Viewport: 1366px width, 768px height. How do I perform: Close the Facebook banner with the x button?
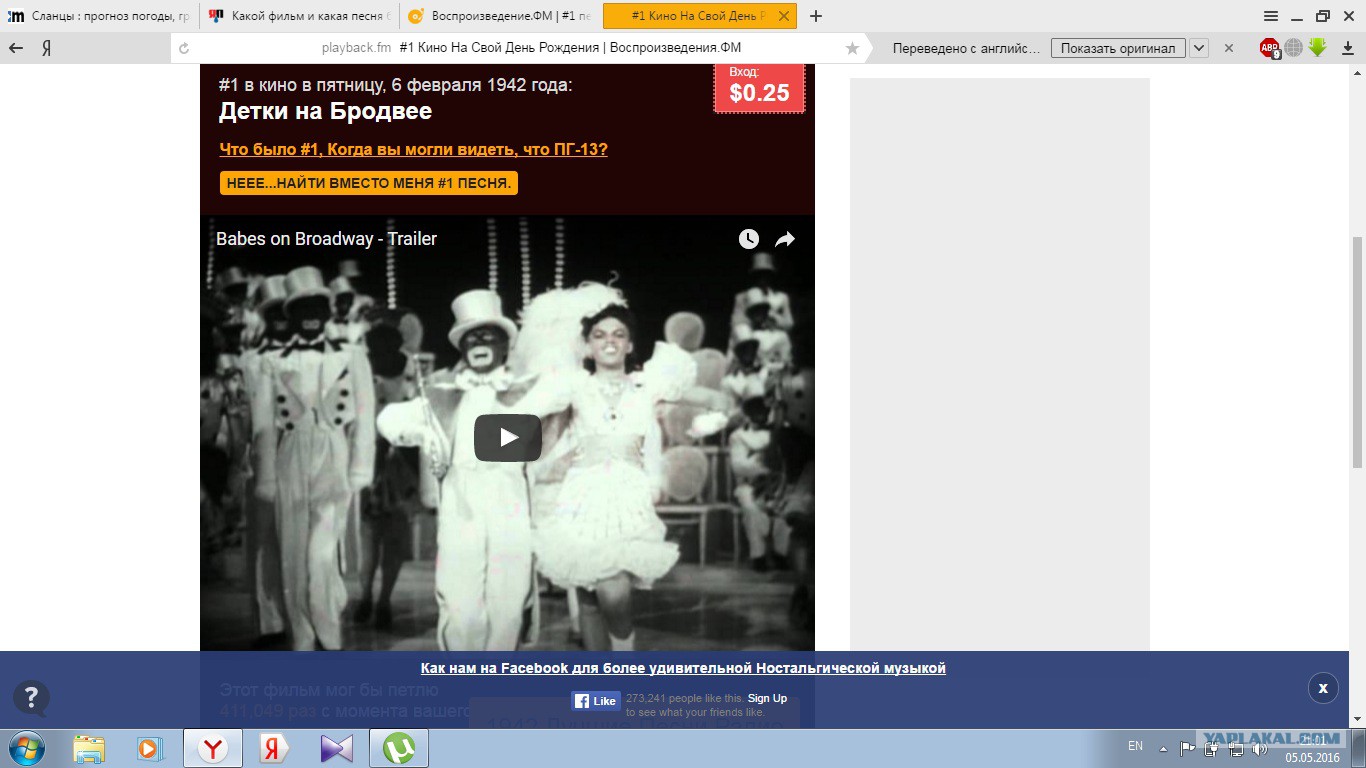pyautogui.click(x=1323, y=688)
